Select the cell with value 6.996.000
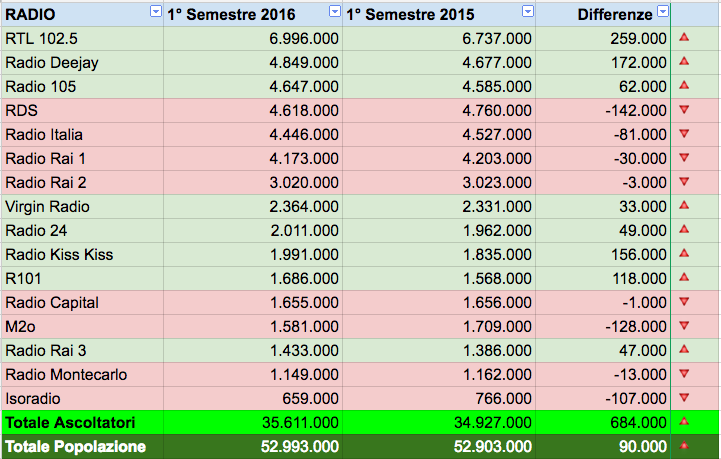 [x=253, y=38]
